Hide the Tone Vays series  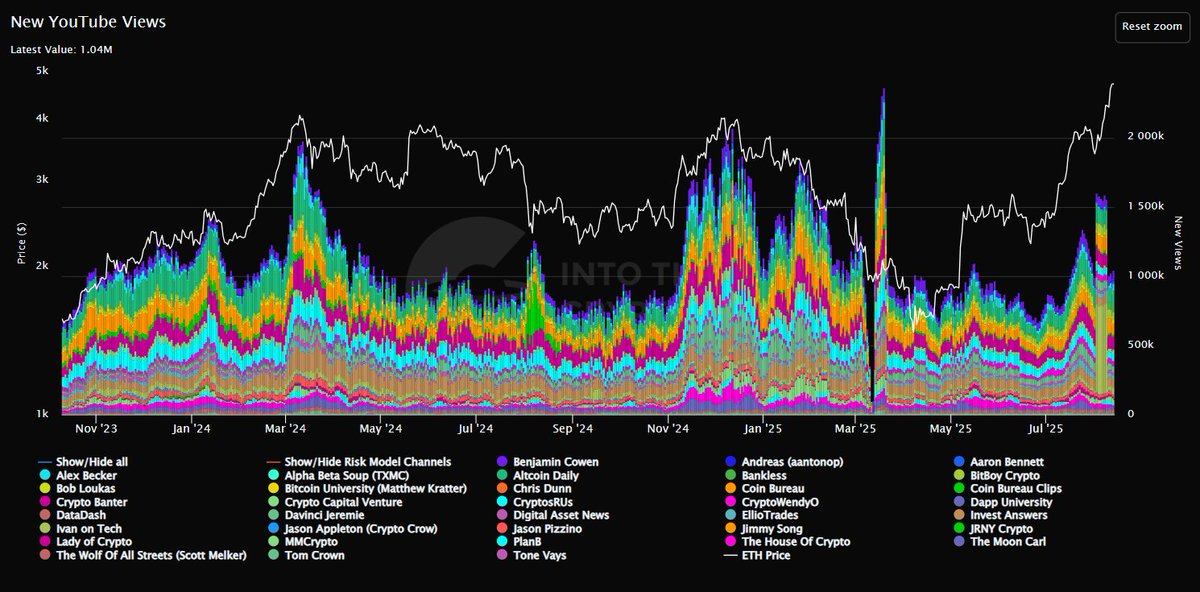(x=532, y=555)
